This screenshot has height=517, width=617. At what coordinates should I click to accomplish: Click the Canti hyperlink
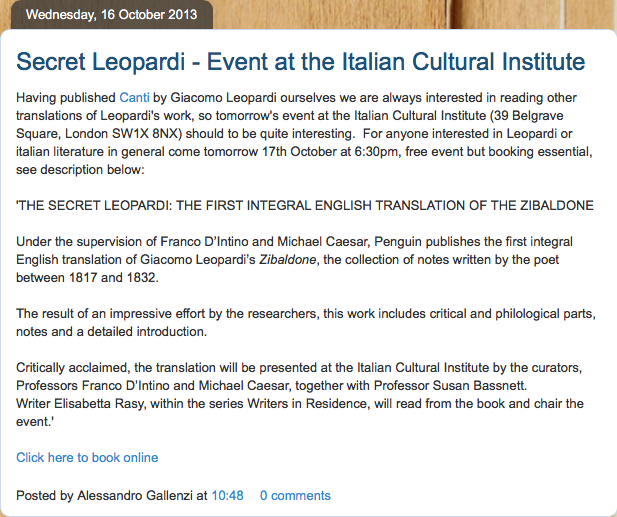point(133,98)
